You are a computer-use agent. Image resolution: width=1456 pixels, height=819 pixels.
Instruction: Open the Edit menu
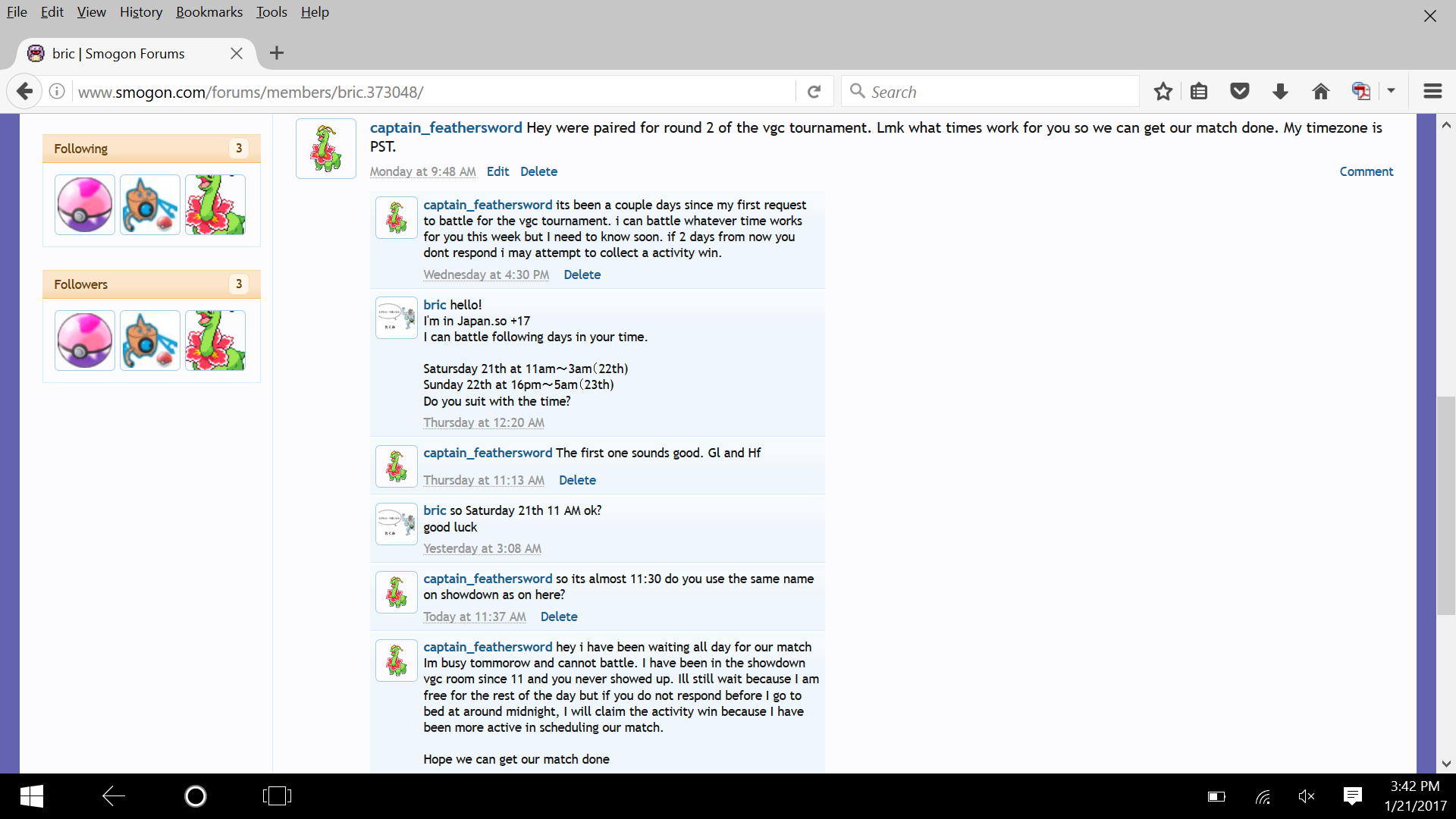(52, 12)
